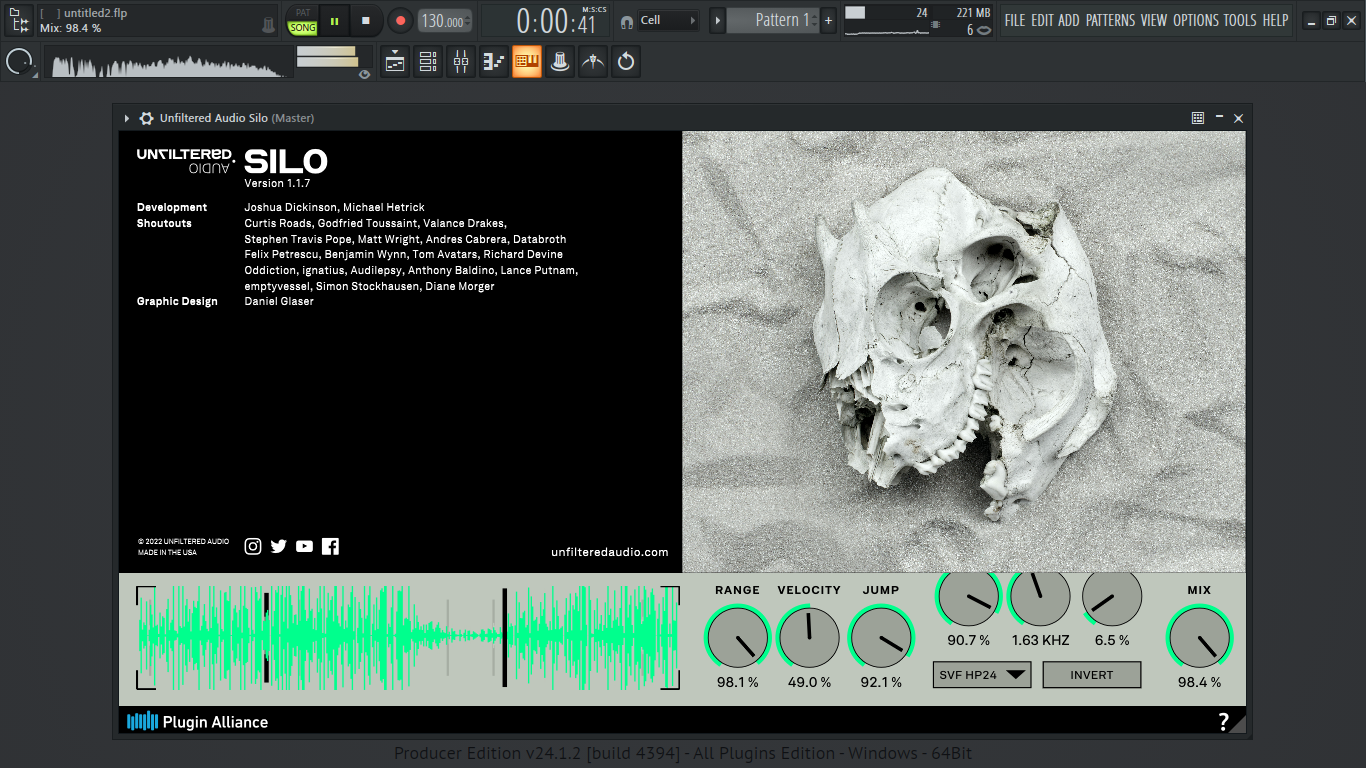Open the EDIT menu
Screen dimensions: 1366x768
(x=1042, y=20)
